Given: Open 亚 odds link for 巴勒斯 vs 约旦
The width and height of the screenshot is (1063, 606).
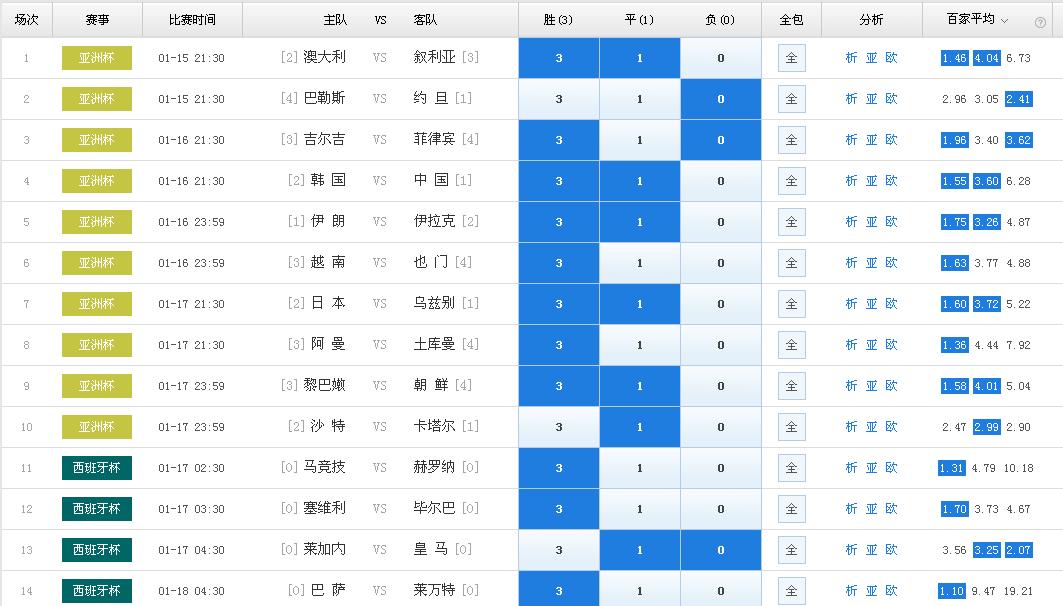Looking at the screenshot, I should 871,99.
